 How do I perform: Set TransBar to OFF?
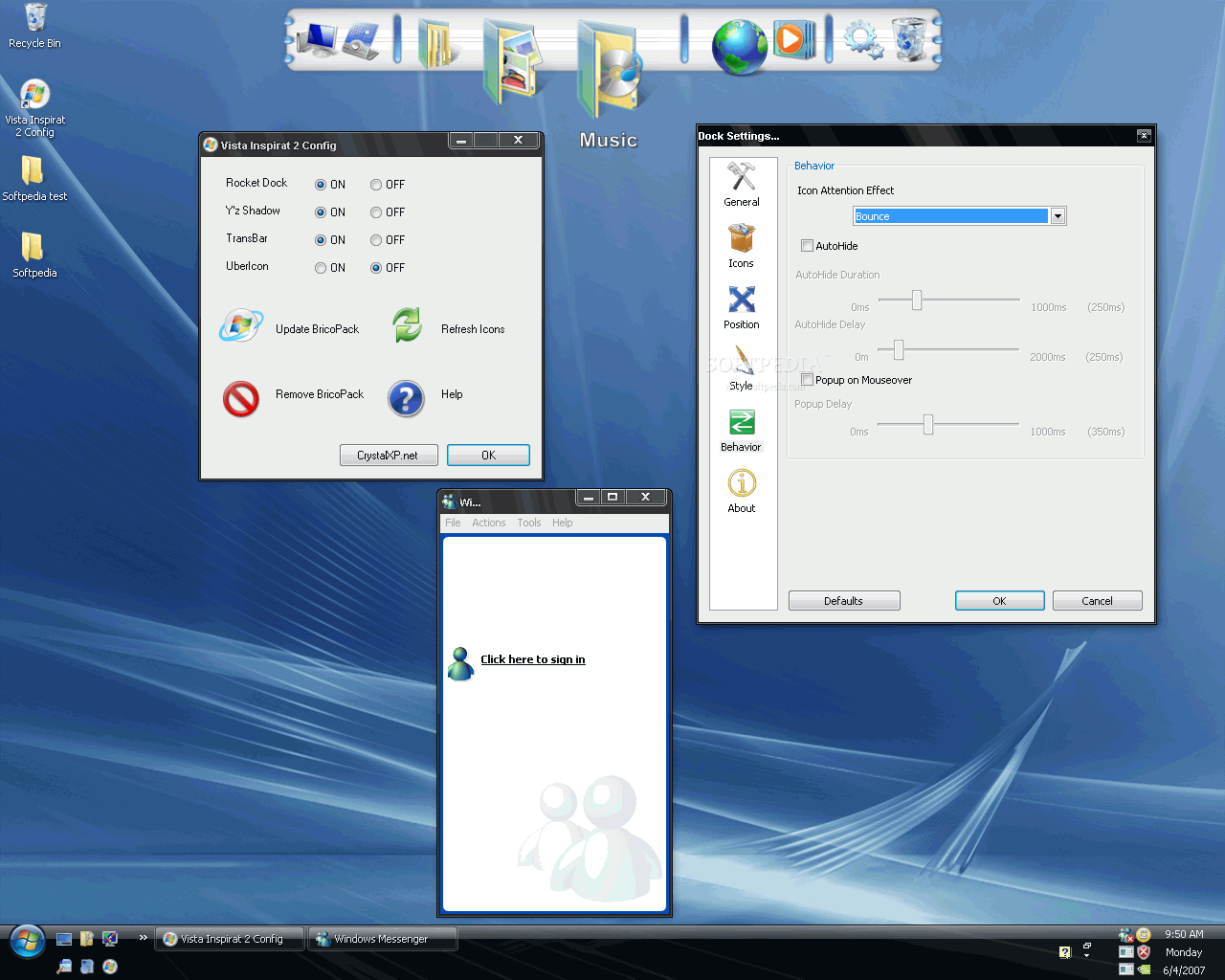point(376,240)
